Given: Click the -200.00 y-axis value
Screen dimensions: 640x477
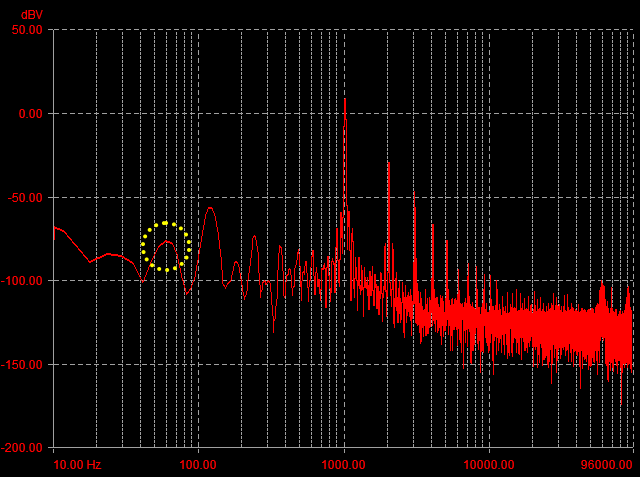Looking at the screenshot, I should [22, 448].
